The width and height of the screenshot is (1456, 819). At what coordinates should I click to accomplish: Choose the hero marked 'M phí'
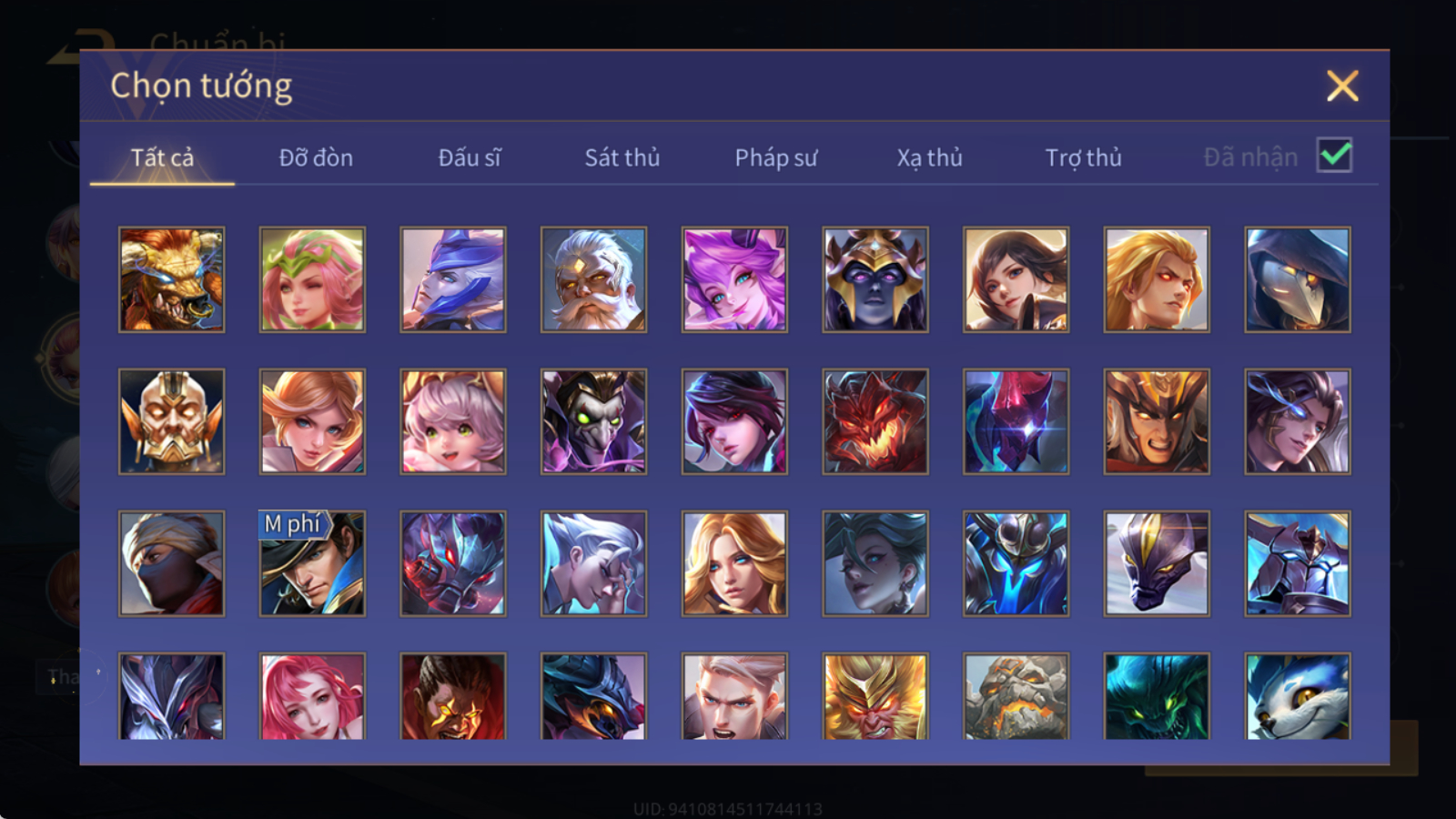click(312, 563)
